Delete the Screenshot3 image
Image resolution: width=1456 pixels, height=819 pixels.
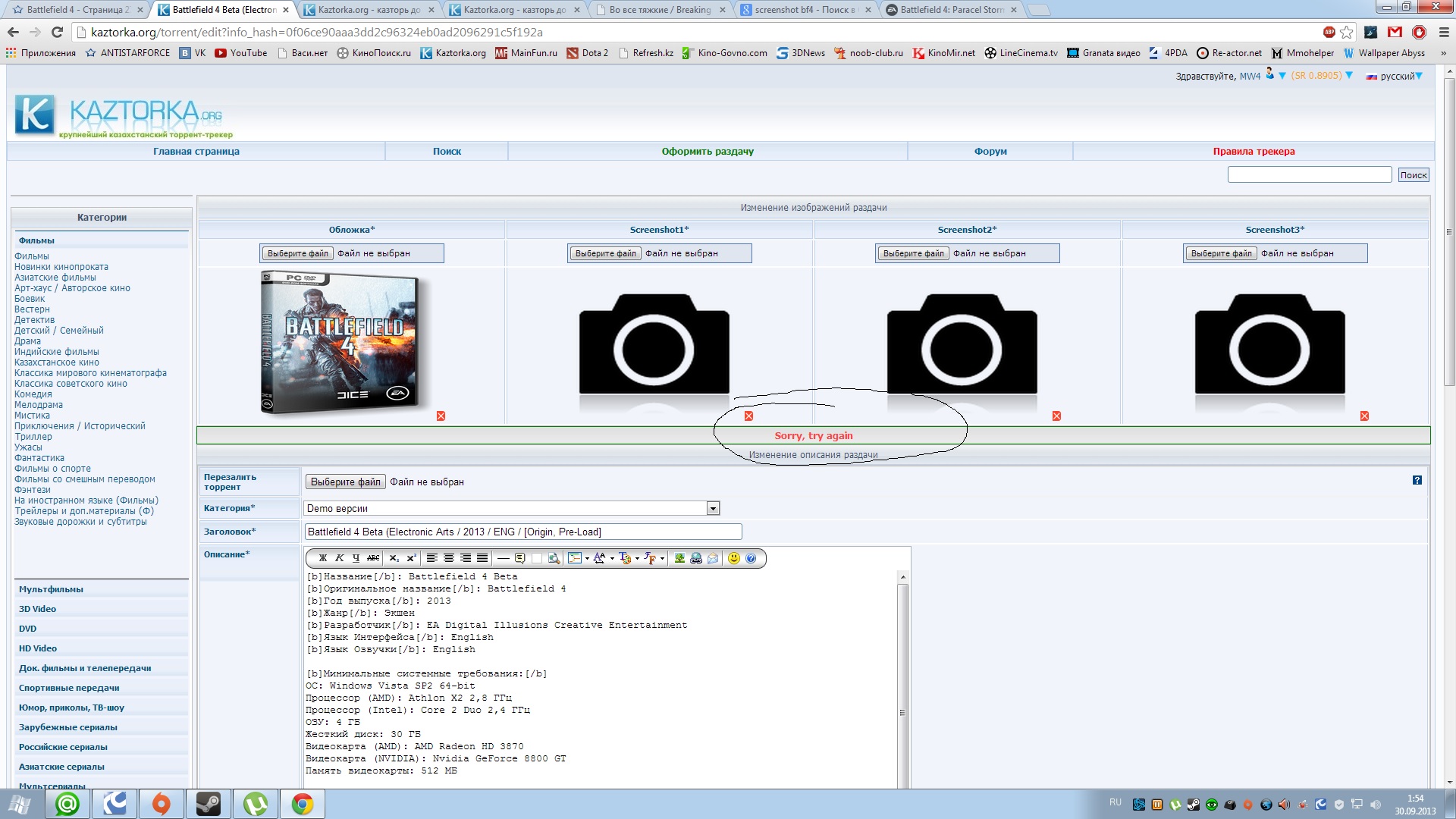1364,416
